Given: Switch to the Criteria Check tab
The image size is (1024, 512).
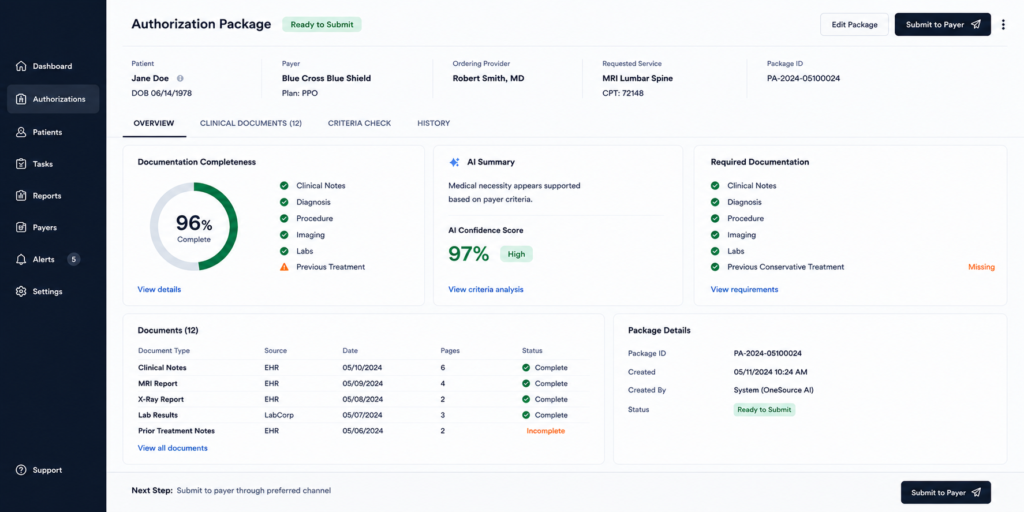Looking at the screenshot, I should tap(360, 123).
